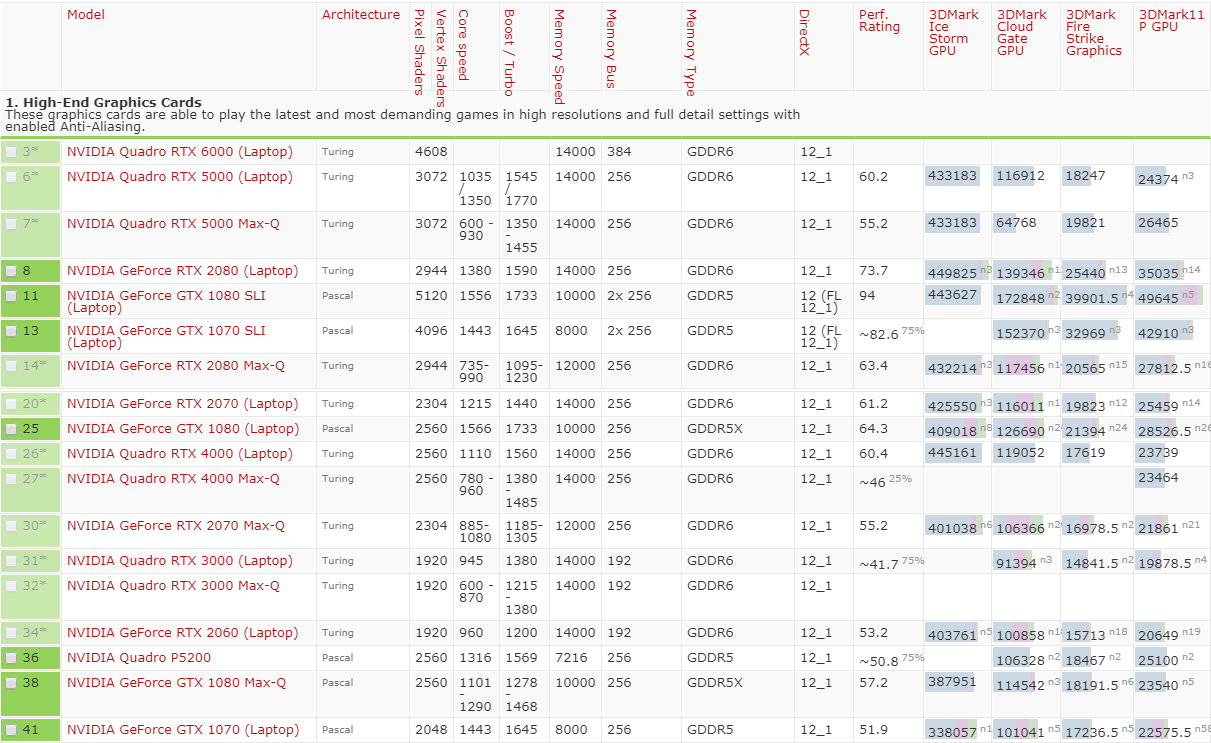The height and width of the screenshot is (743, 1211).
Task: Open NVIDIA GeForce RTX 2070 (Laptop) link
Action: click(182, 404)
